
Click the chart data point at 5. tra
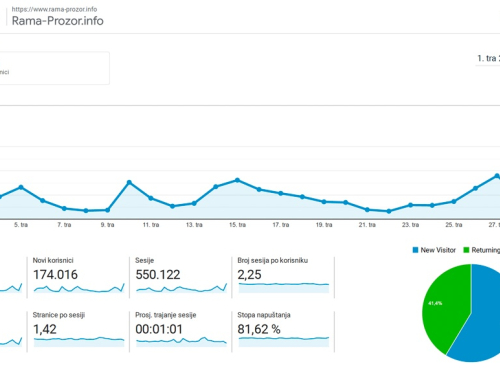21,187
